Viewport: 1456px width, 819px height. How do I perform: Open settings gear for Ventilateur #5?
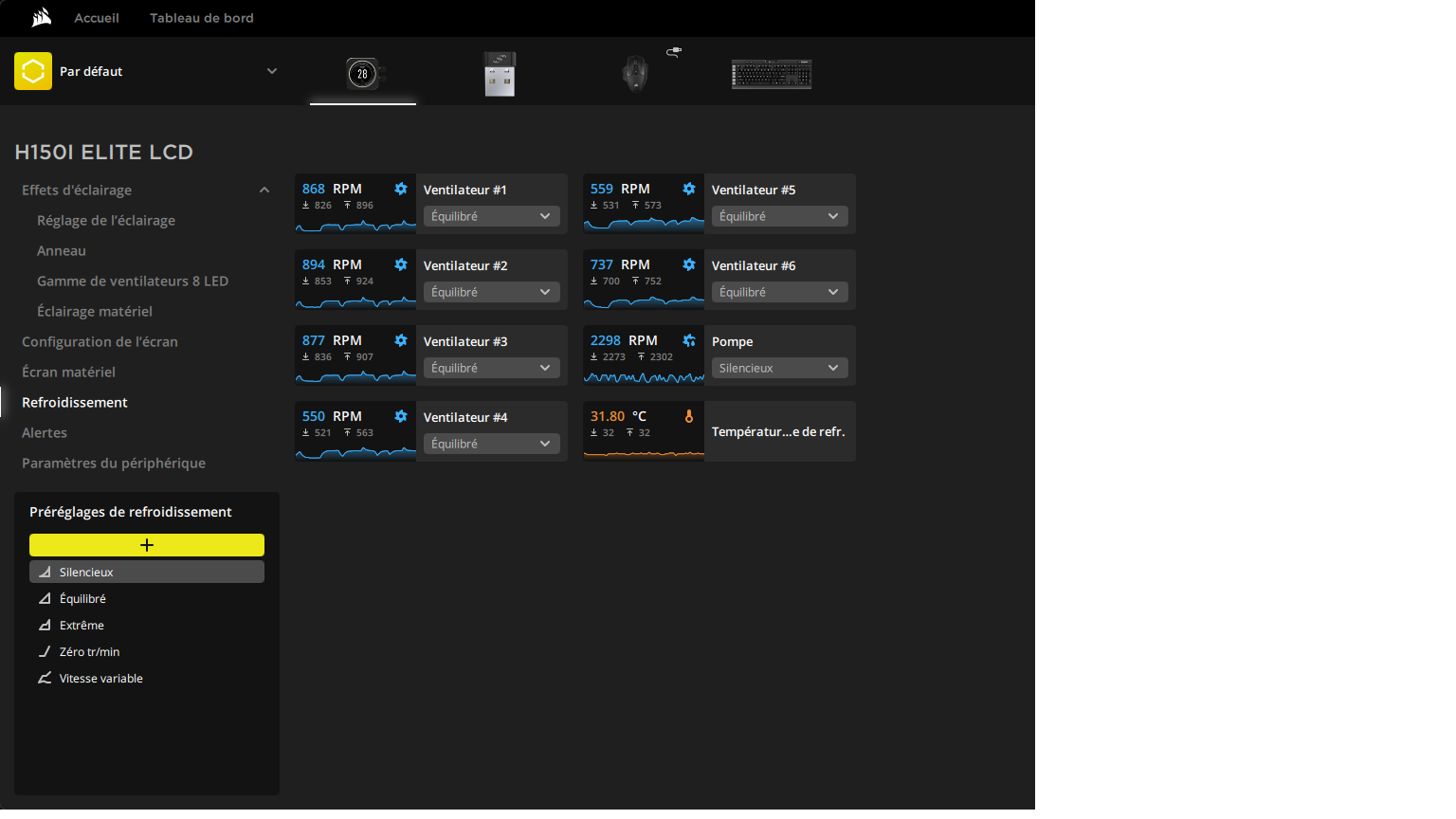point(689,189)
